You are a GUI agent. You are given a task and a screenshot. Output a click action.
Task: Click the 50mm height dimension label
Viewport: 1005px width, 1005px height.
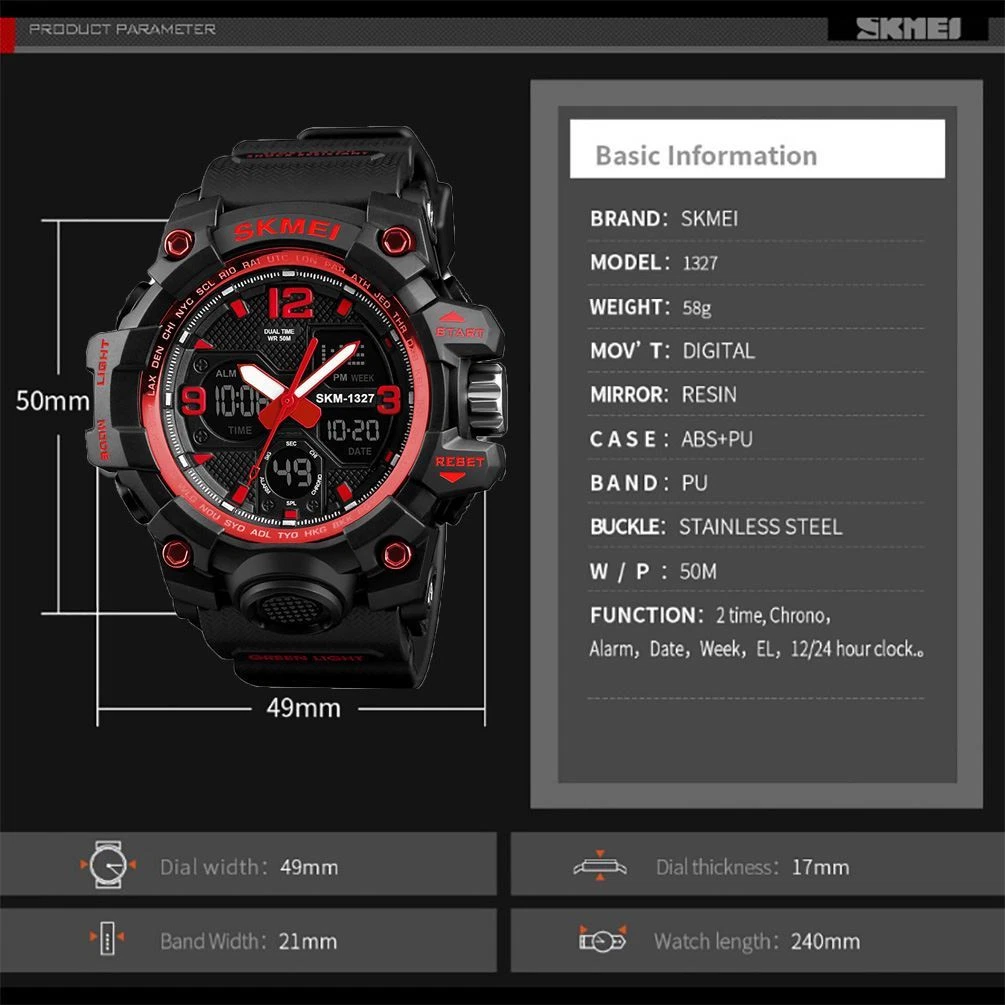(53, 401)
